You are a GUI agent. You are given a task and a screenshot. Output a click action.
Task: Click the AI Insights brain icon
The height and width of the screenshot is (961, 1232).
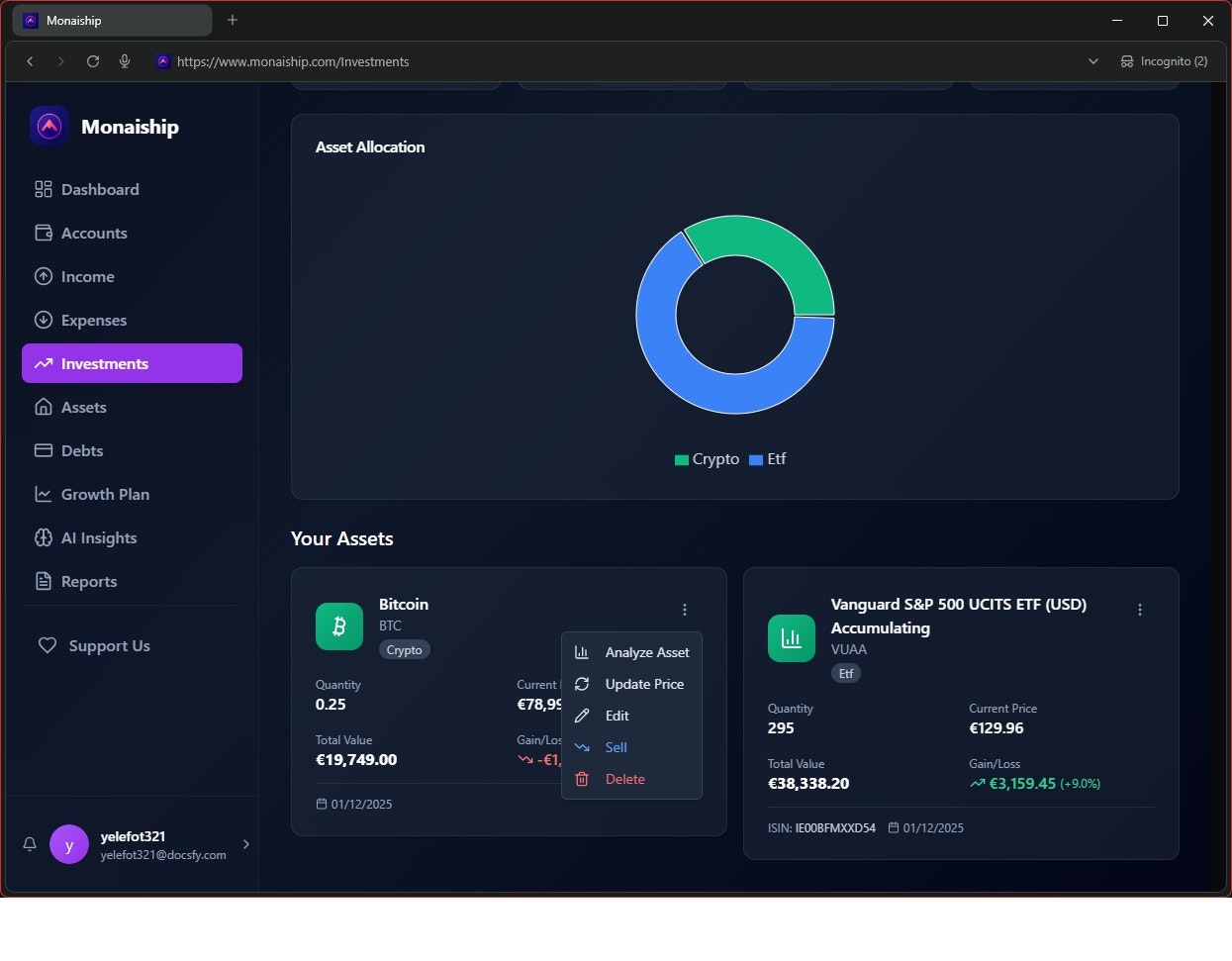click(44, 537)
